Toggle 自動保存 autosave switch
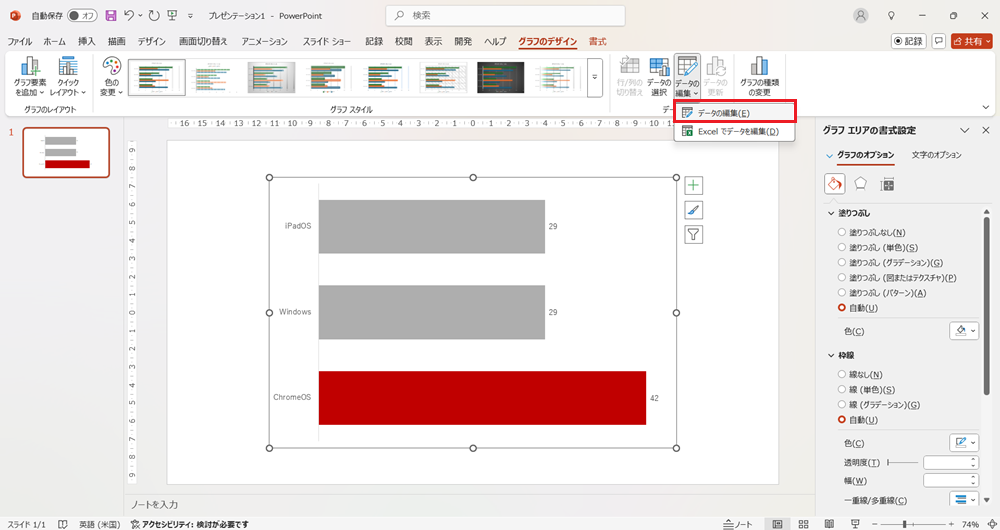The image size is (1000, 530). click(82, 16)
